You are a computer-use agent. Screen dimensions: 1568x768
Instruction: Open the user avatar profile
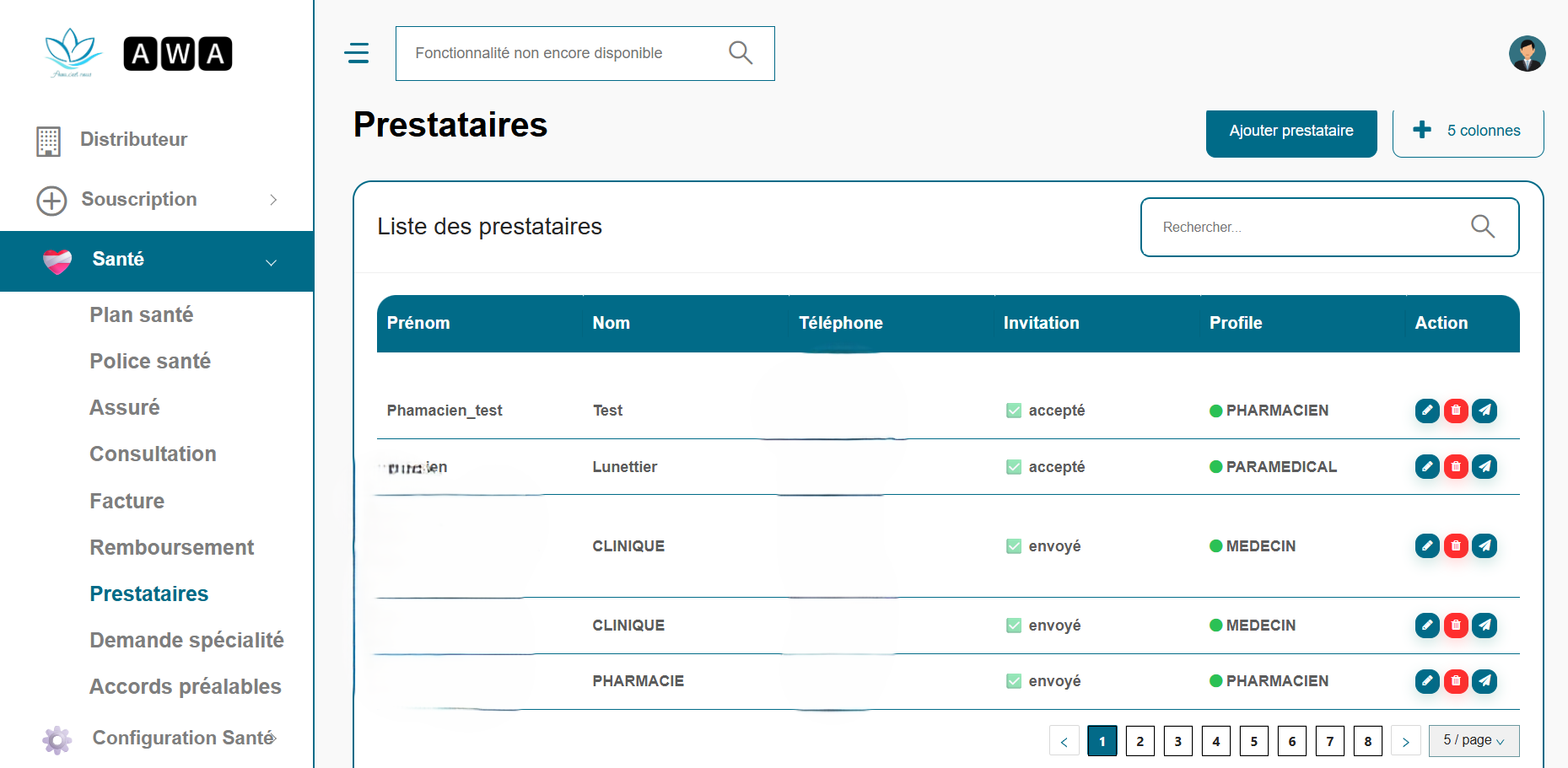(x=1527, y=54)
